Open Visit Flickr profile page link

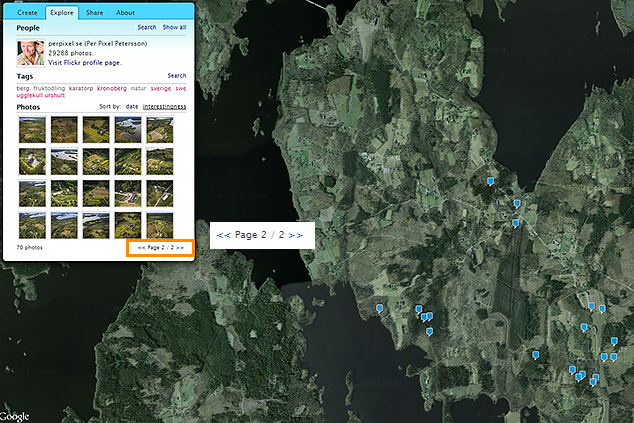coord(85,63)
